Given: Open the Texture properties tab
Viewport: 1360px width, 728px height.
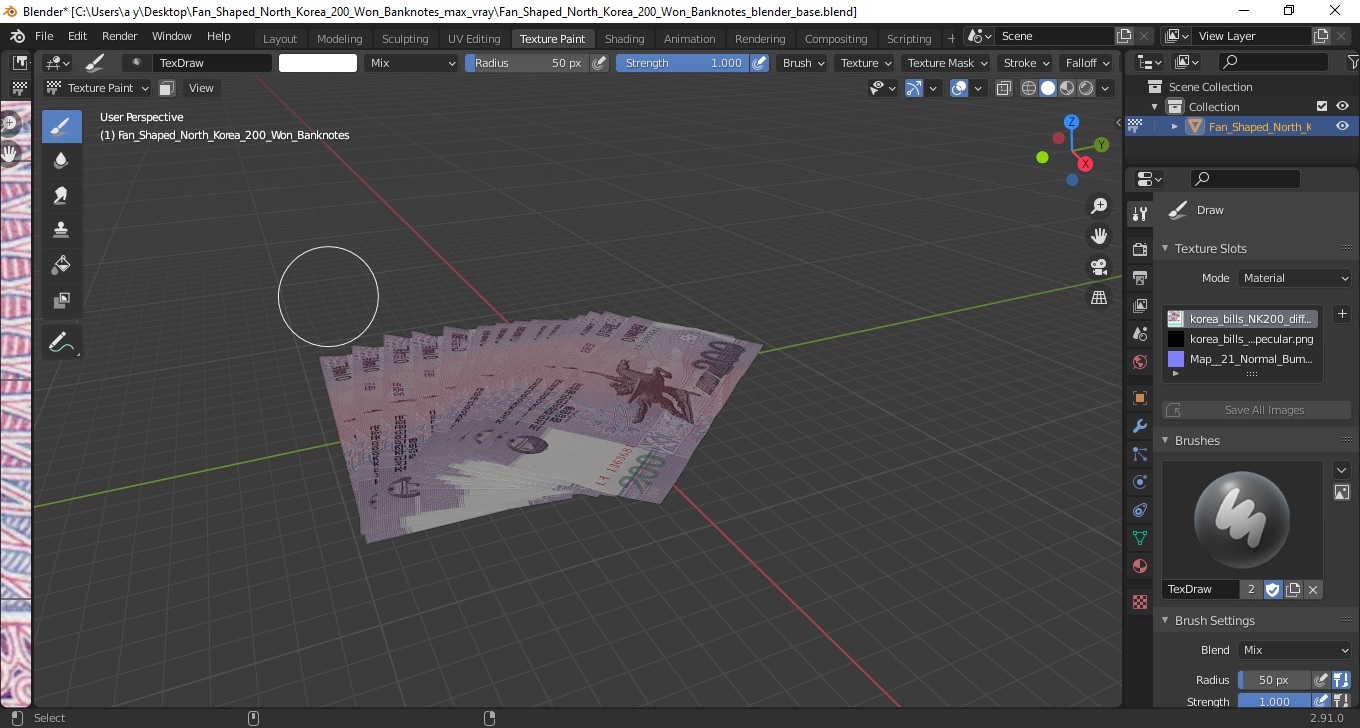Looking at the screenshot, I should click(x=1139, y=602).
